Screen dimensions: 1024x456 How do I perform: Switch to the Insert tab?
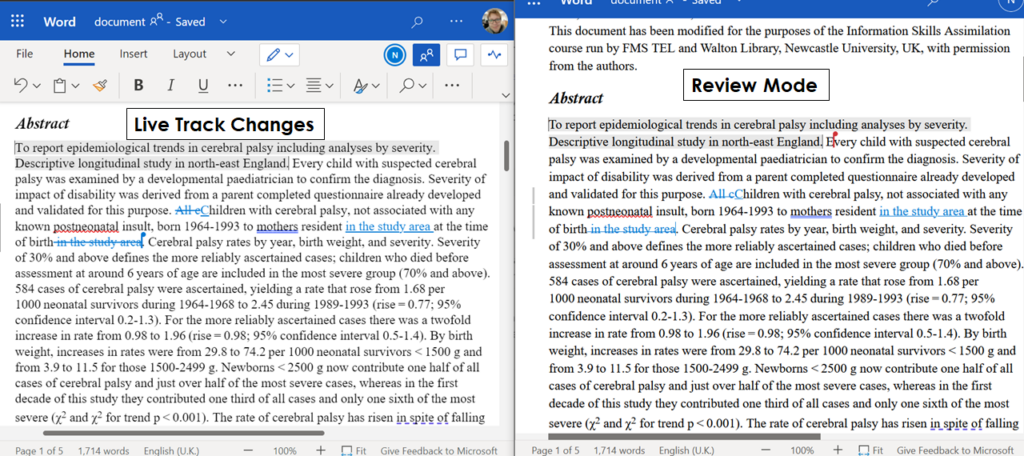click(x=133, y=54)
